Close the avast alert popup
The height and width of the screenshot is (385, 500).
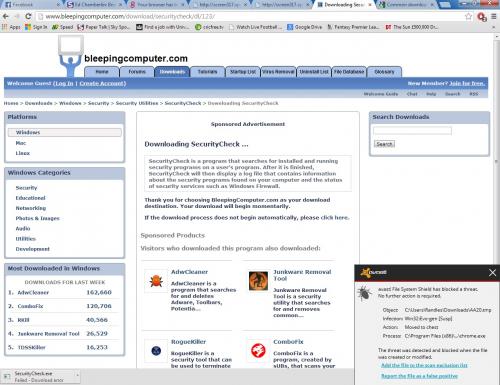click(492, 273)
